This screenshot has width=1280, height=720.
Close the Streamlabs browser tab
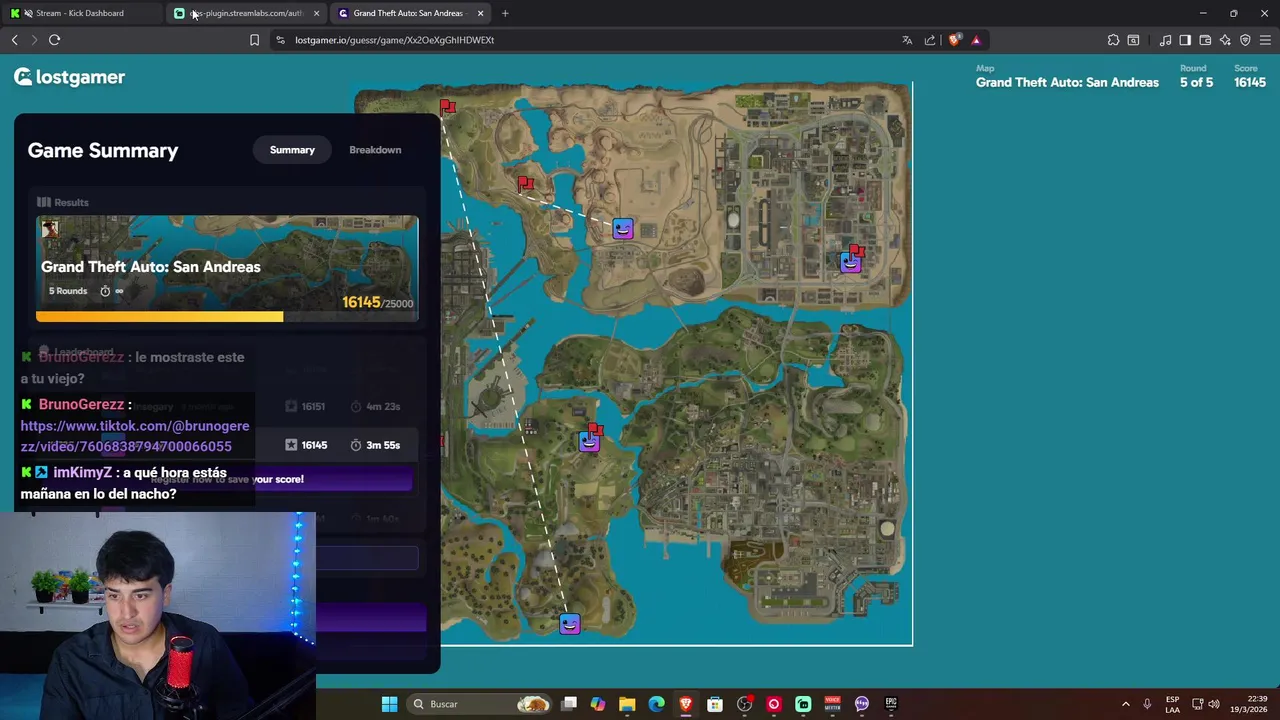click(x=317, y=13)
